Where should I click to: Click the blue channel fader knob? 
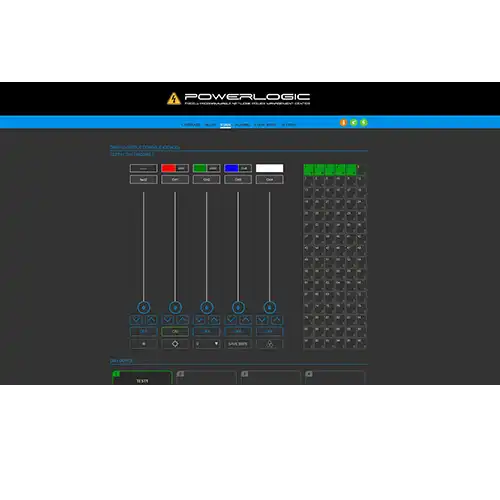pyautogui.click(x=238, y=307)
